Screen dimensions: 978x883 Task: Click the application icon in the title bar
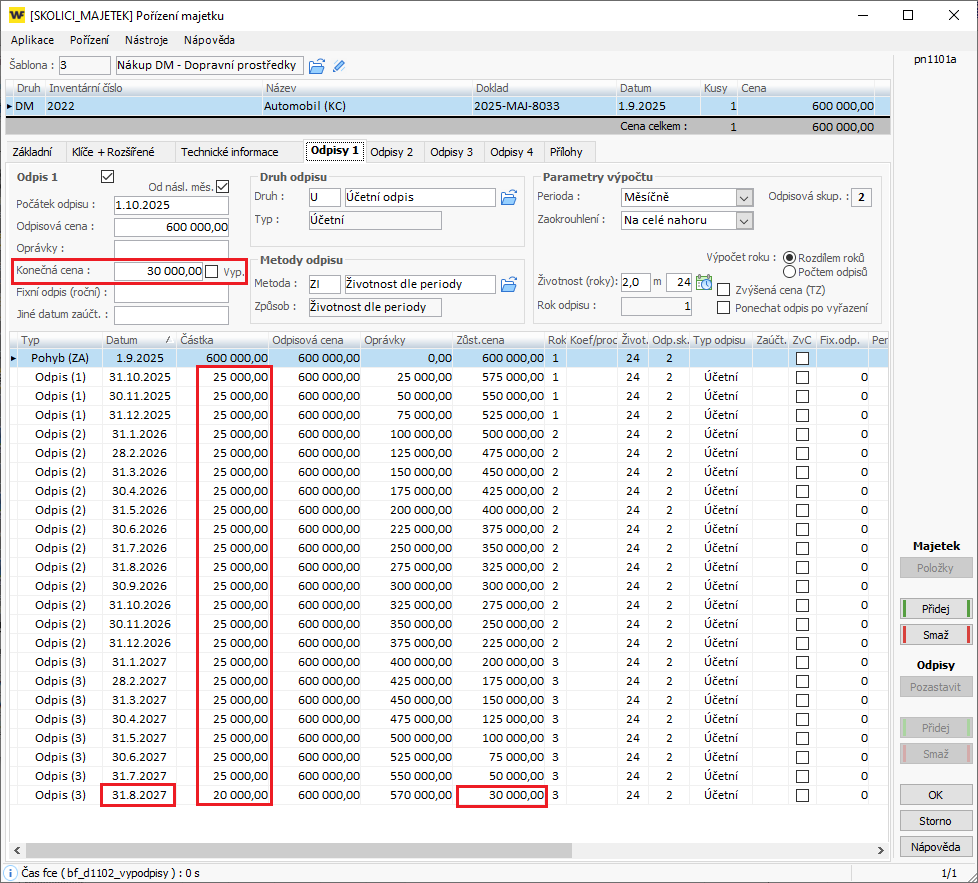click(x=16, y=15)
